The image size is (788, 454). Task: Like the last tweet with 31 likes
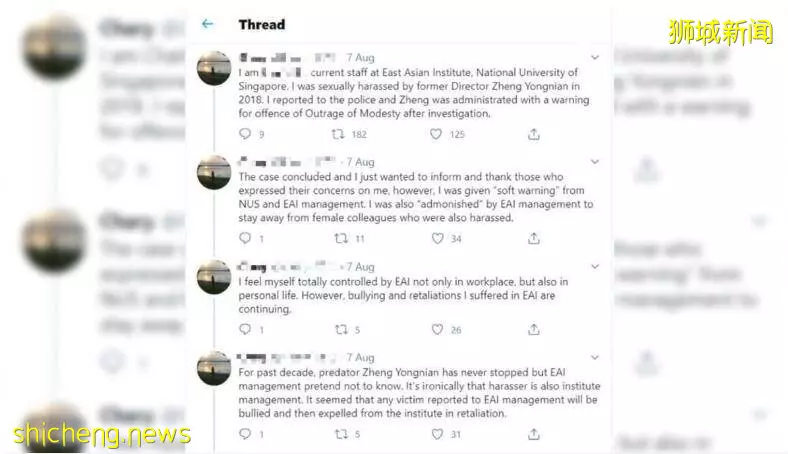437,433
